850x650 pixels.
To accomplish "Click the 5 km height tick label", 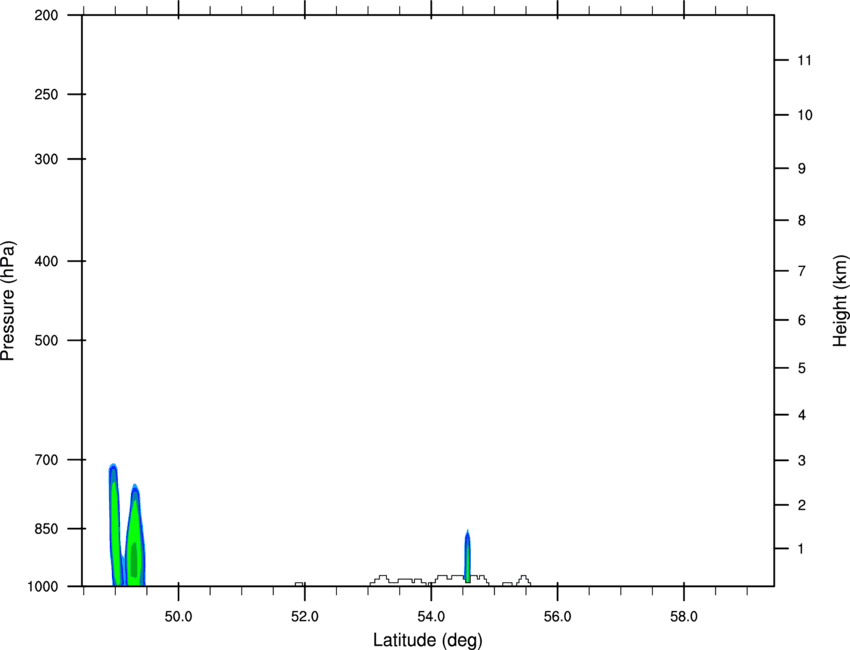I will tap(800, 369).
